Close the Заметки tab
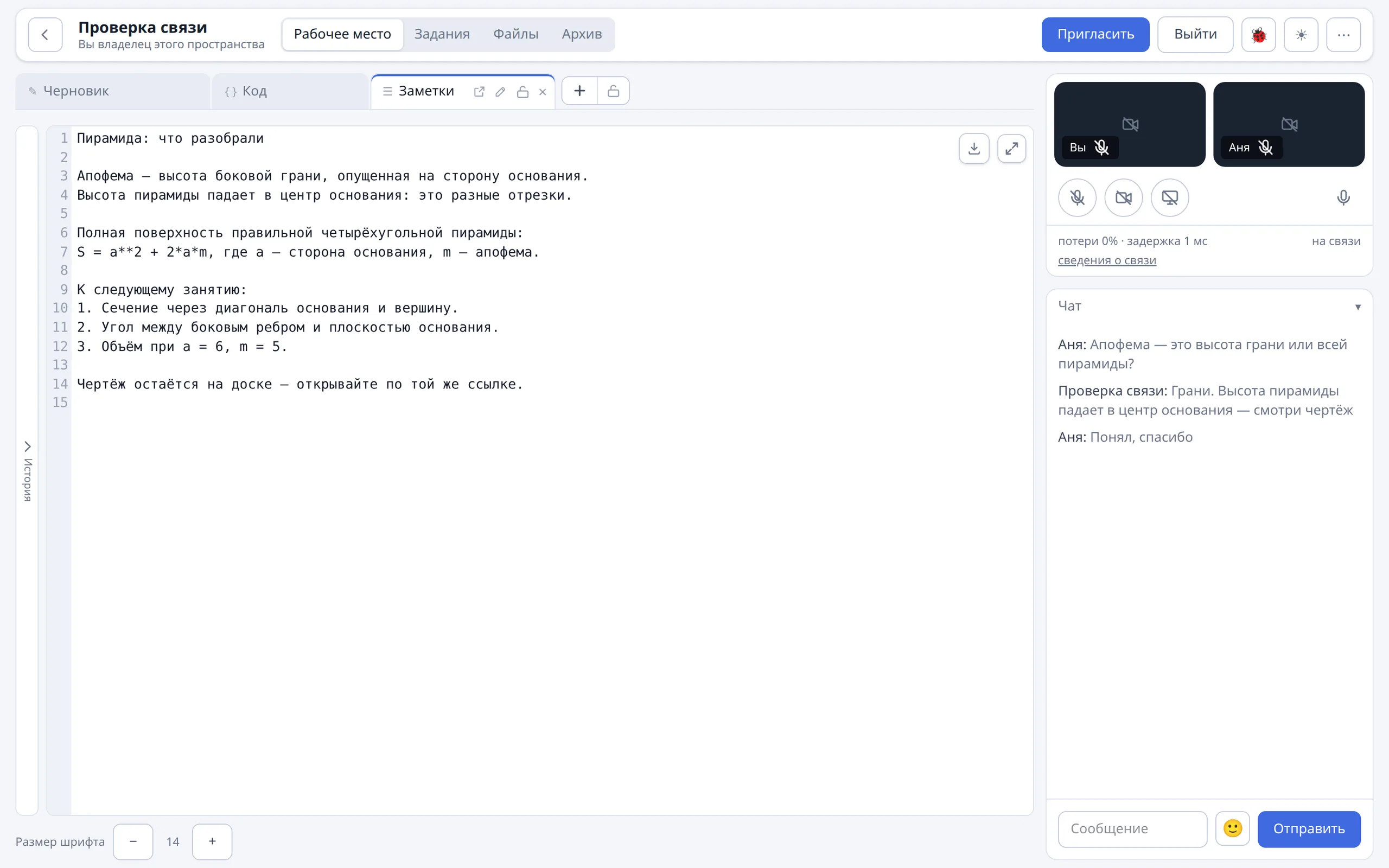This screenshot has width=1389, height=868. [x=543, y=91]
